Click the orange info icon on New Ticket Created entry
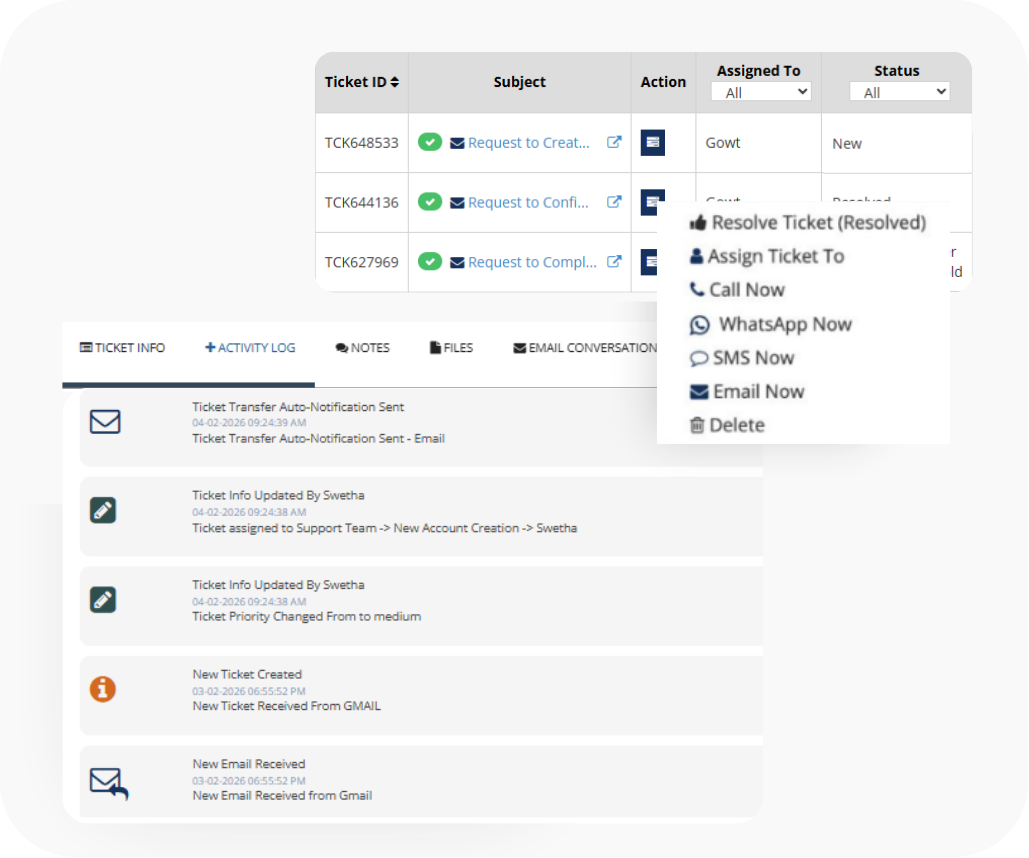The height and width of the screenshot is (858, 1029). coord(105,688)
